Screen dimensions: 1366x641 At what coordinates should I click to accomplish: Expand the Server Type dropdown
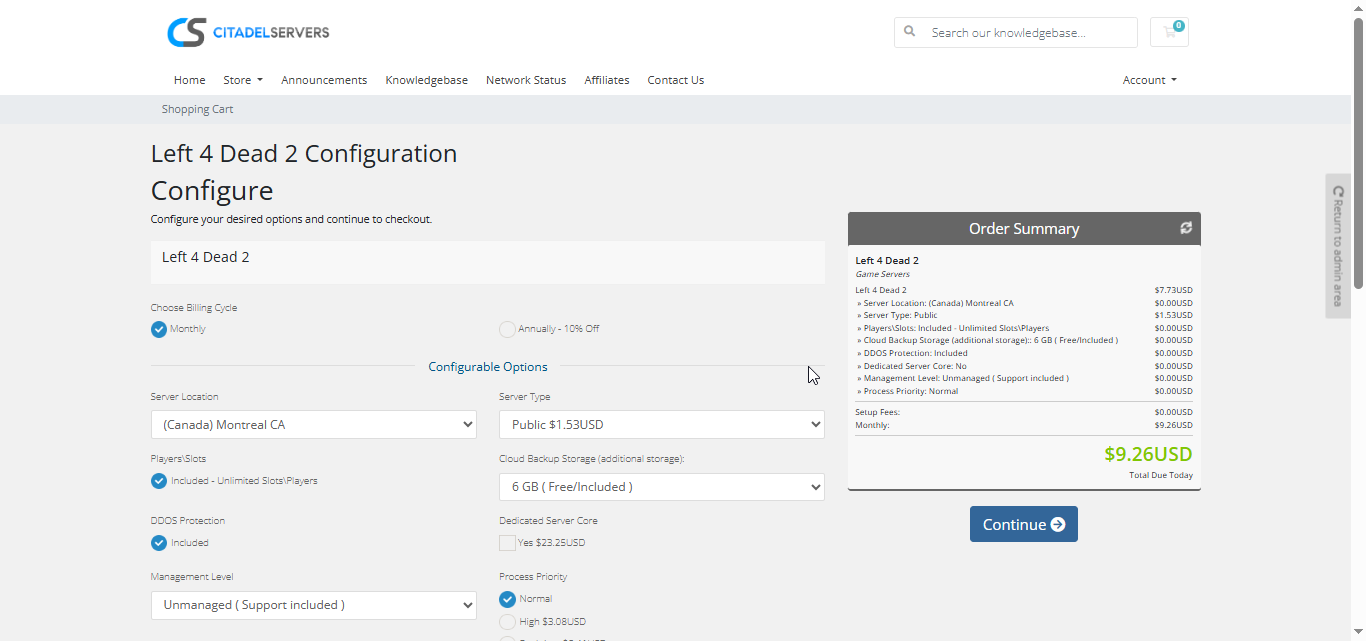tap(661, 425)
